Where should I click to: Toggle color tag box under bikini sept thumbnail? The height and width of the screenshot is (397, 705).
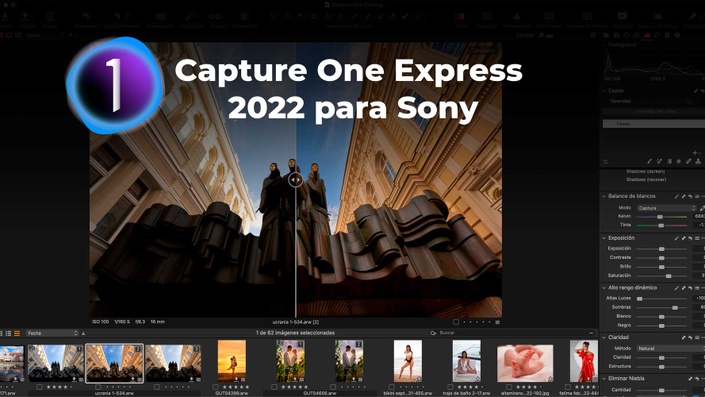click(x=392, y=387)
